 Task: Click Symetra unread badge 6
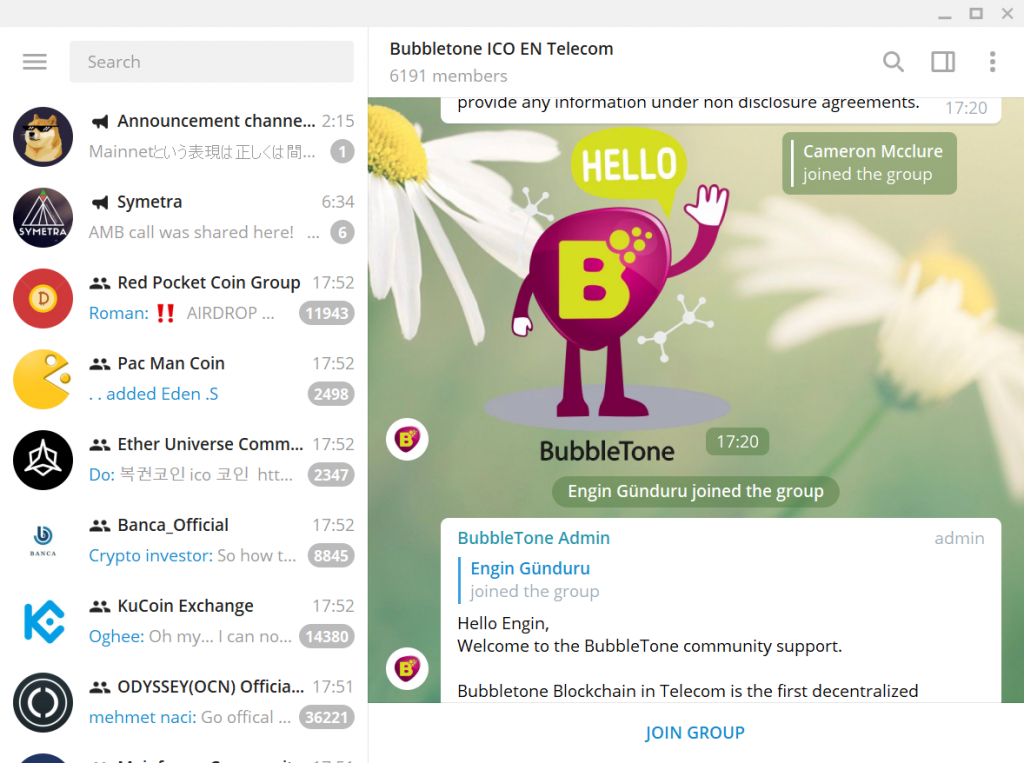pyautogui.click(x=342, y=233)
